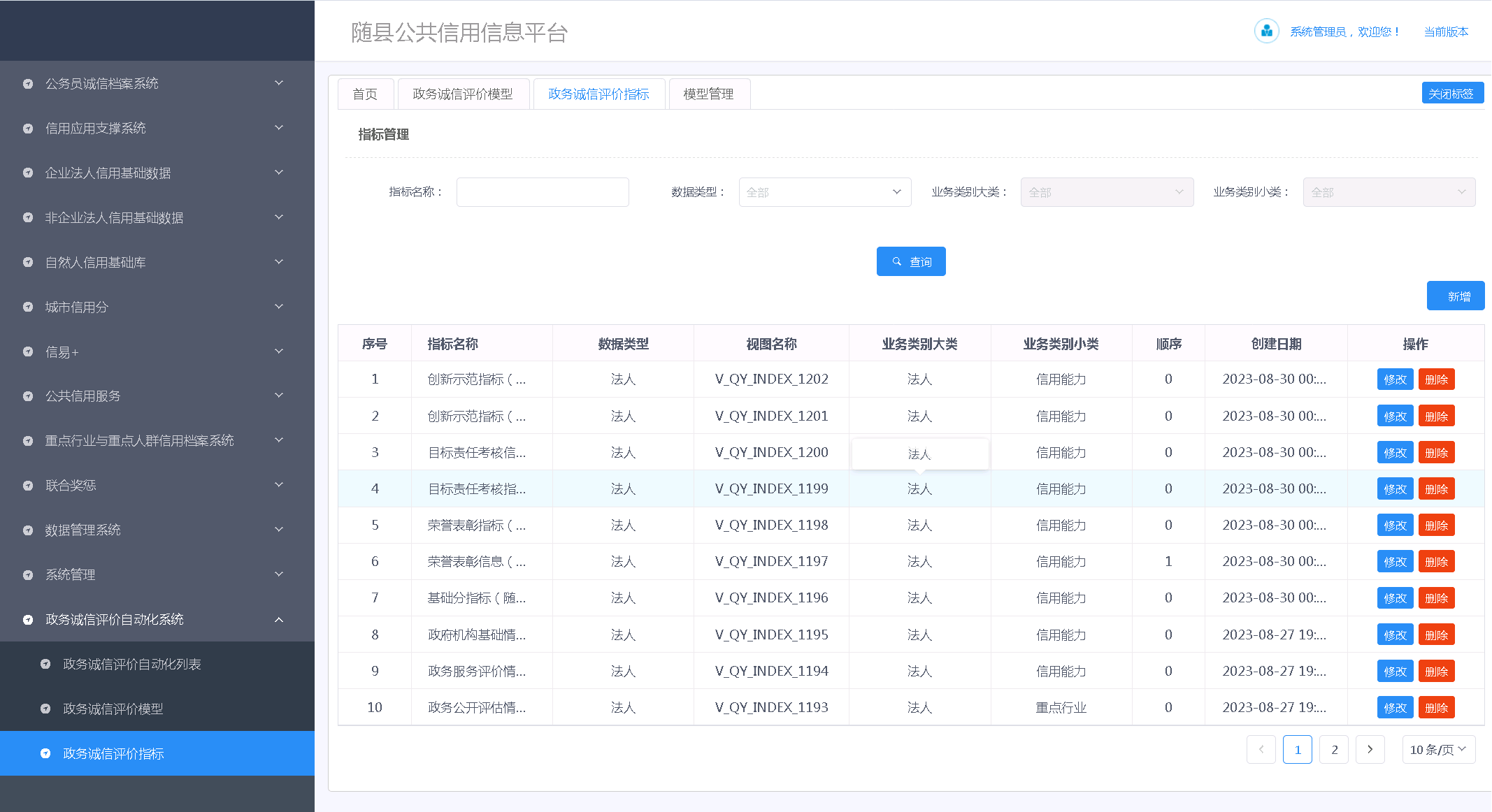
Task: Select page 1 in pagination
Action: click(x=1298, y=749)
